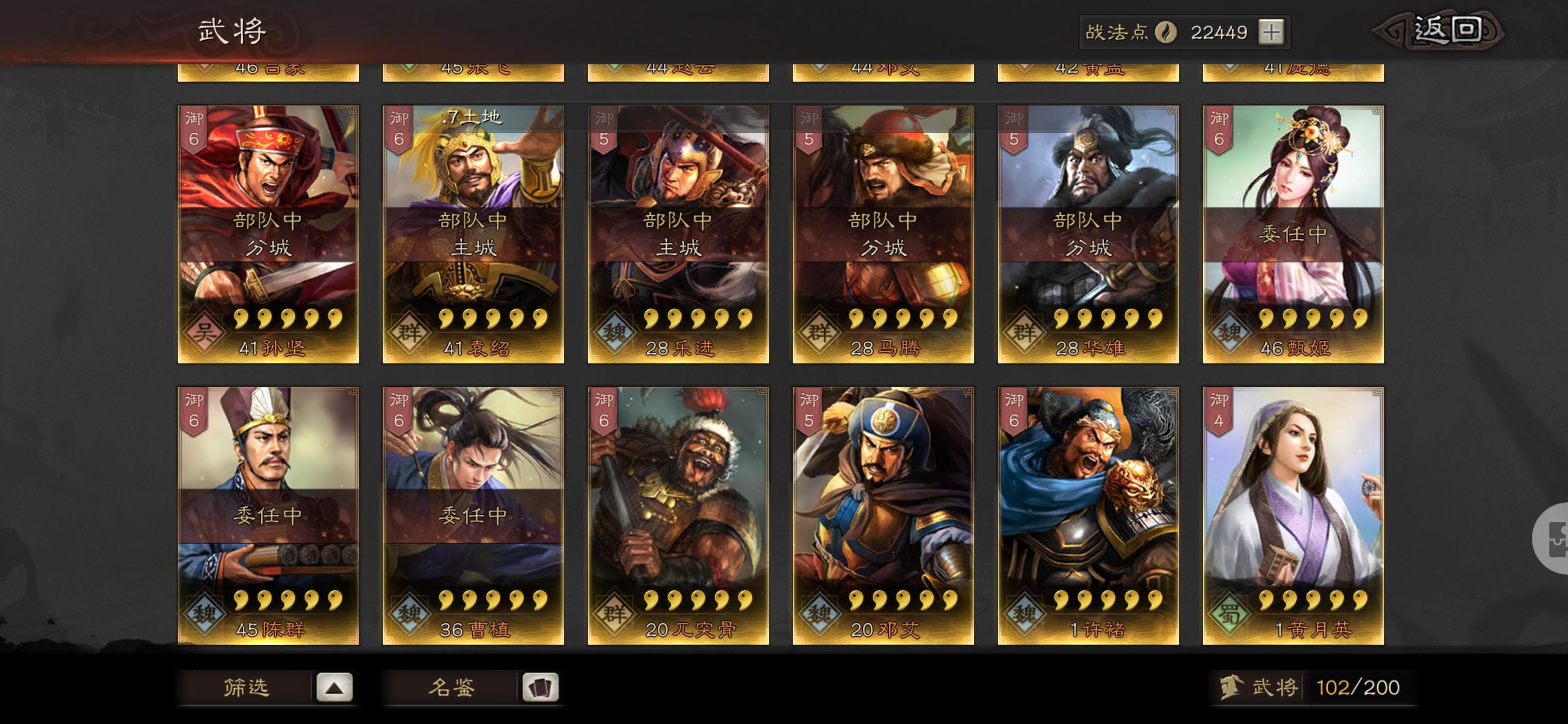Open the 名鉴 gallery button

pyautogui.click(x=451, y=687)
